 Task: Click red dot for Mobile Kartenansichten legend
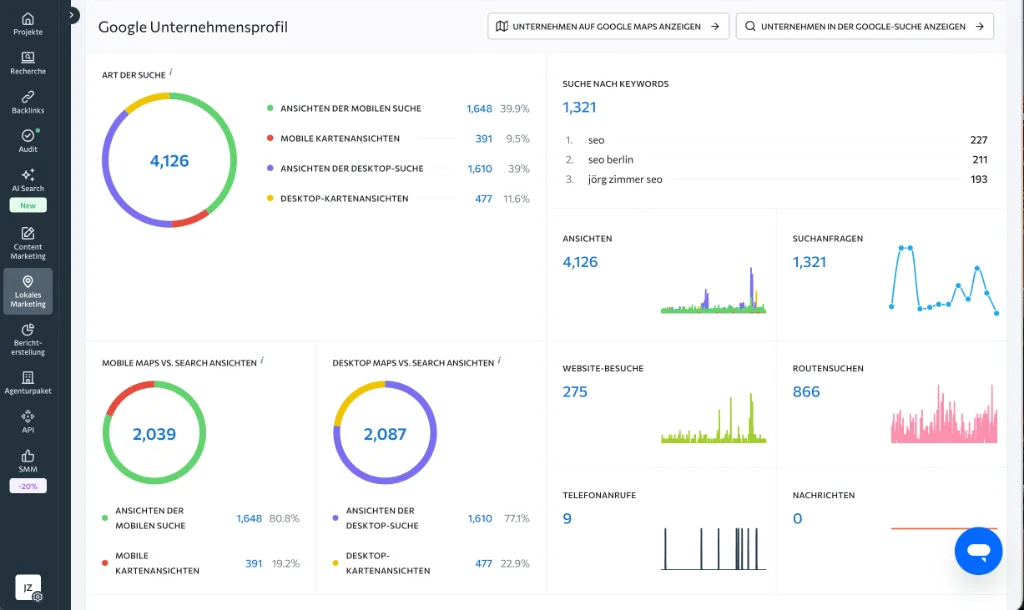(270, 138)
